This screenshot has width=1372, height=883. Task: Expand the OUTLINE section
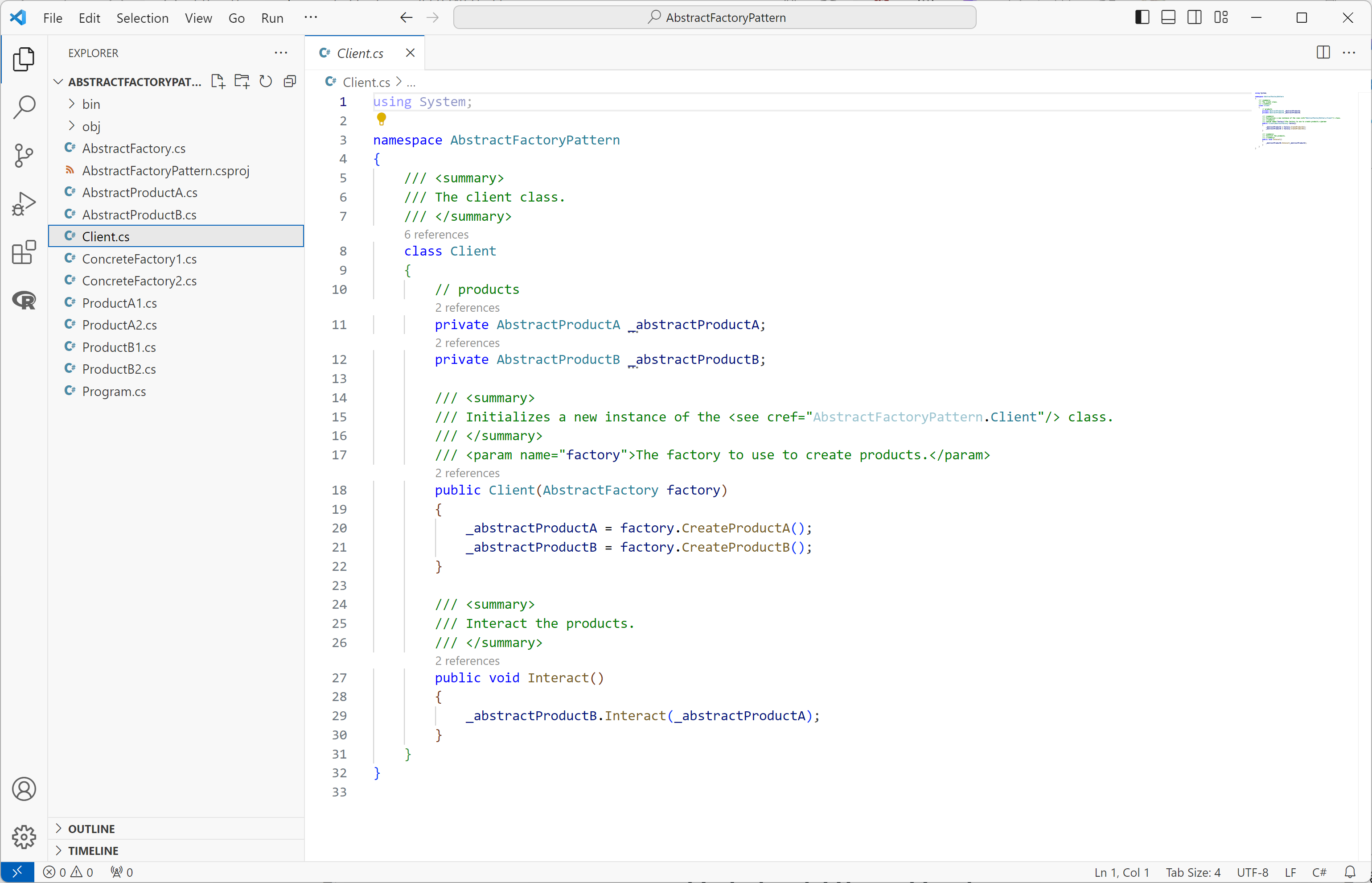(x=93, y=828)
